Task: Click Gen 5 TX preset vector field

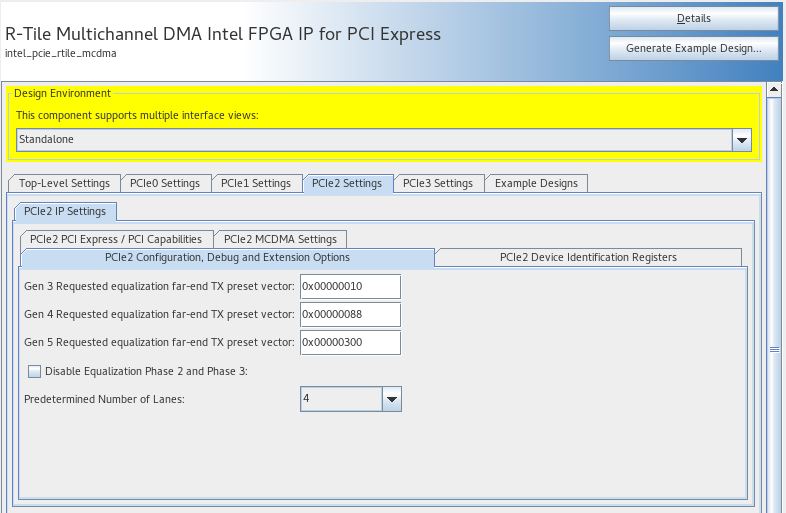Action: pos(350,342)
